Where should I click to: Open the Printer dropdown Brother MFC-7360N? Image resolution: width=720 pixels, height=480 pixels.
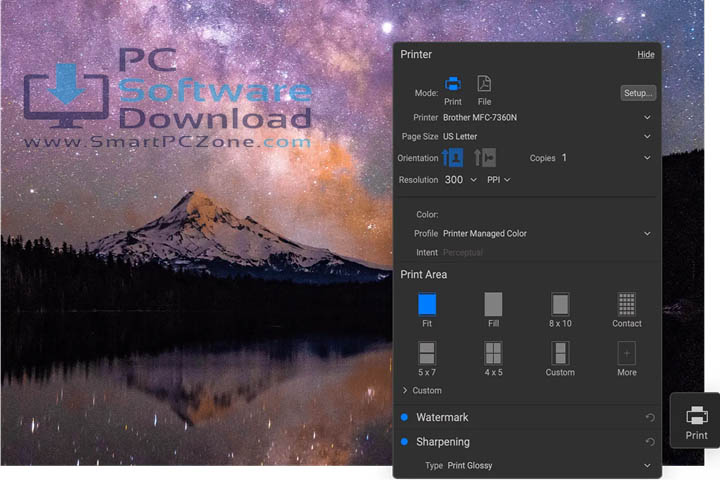(x=546, y=118)
